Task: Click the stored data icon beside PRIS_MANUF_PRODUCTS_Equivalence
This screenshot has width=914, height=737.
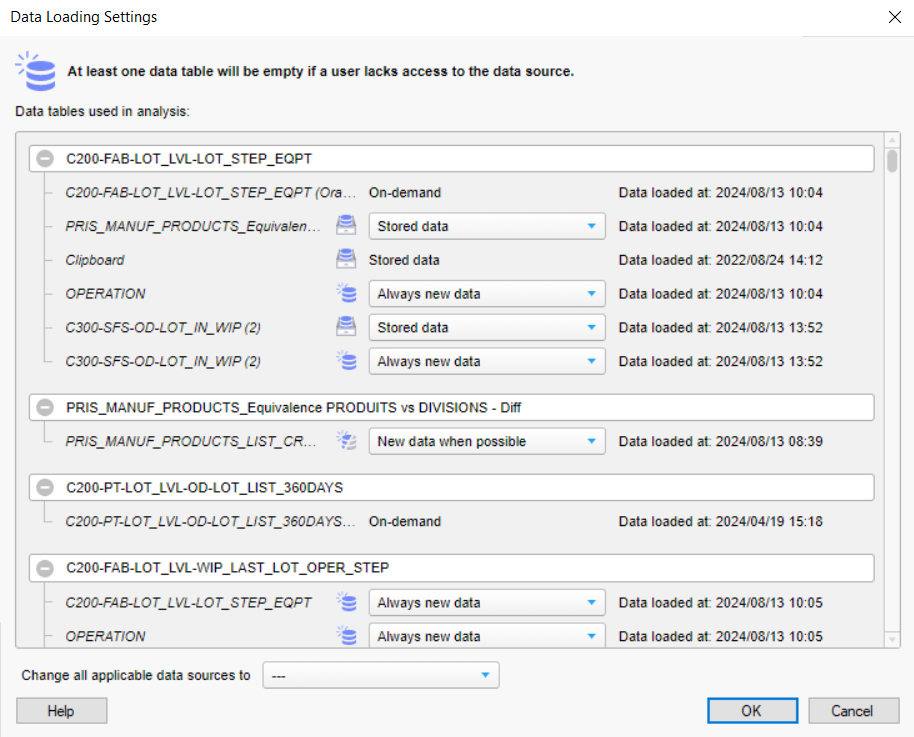Action: coord(346,226)
